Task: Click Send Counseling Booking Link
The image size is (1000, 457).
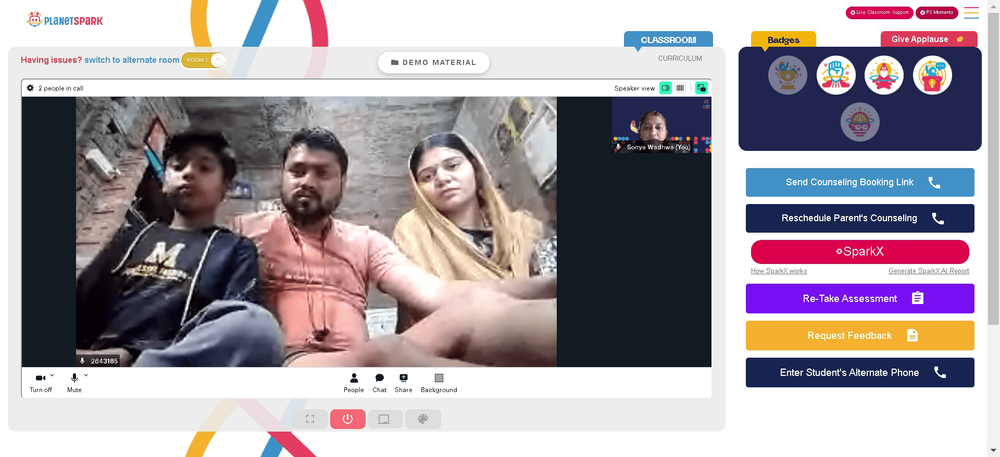Action: (860, 182)
